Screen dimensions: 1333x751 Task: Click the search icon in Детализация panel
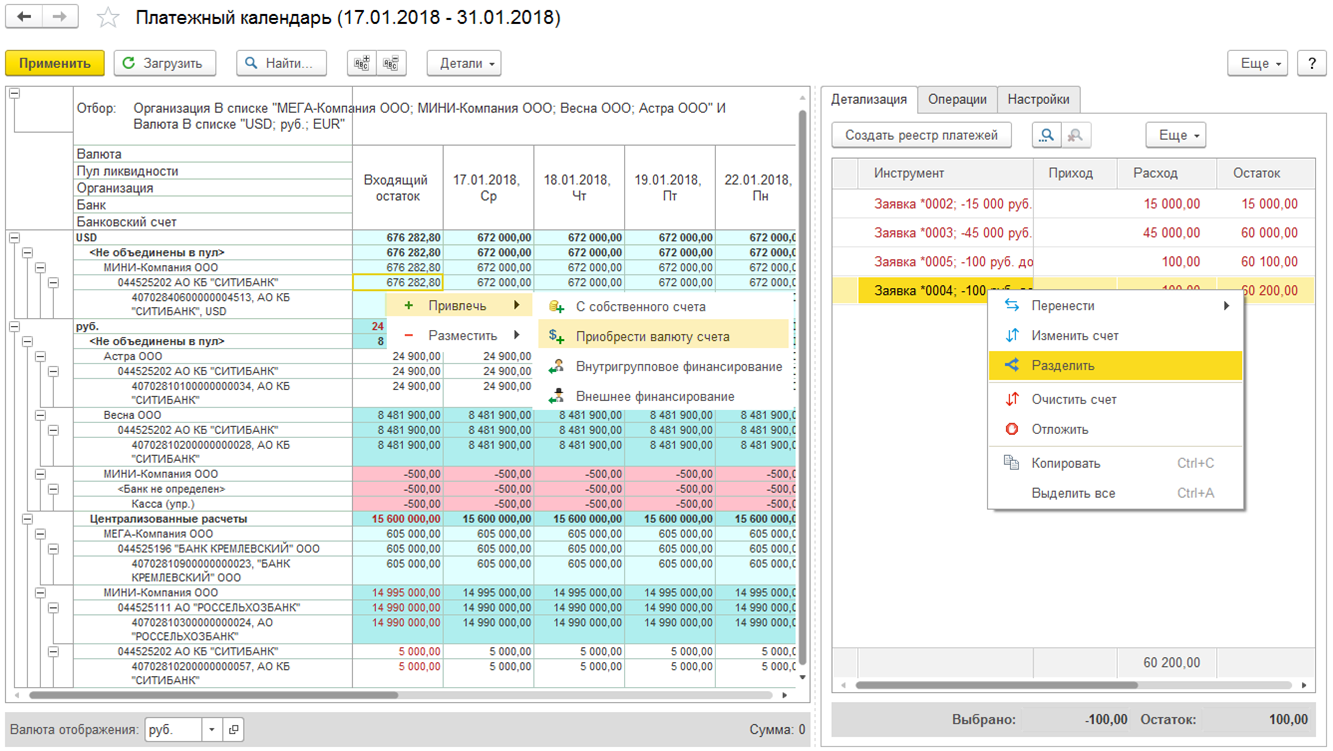1047,135
